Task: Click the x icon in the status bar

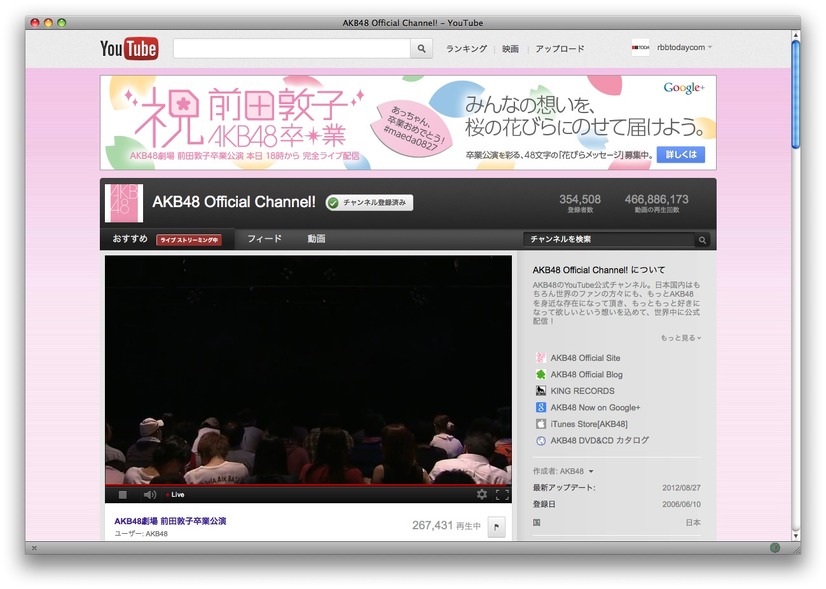Action: coord(34,548)
